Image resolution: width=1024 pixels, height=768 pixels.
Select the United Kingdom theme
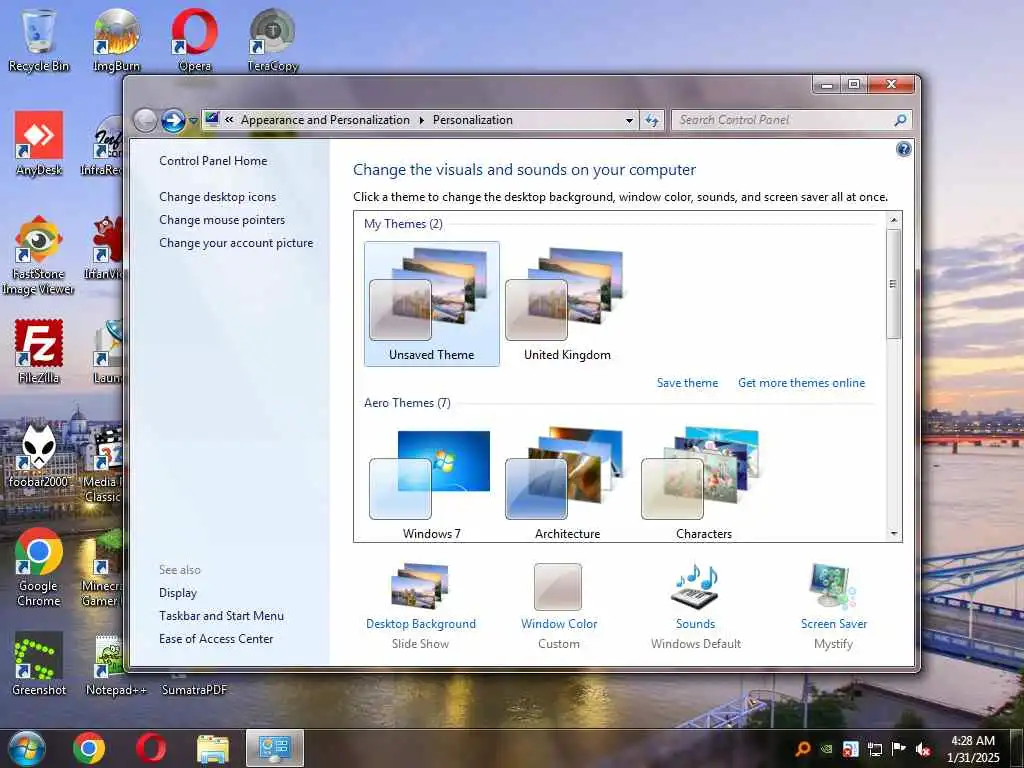click(568, 304)
